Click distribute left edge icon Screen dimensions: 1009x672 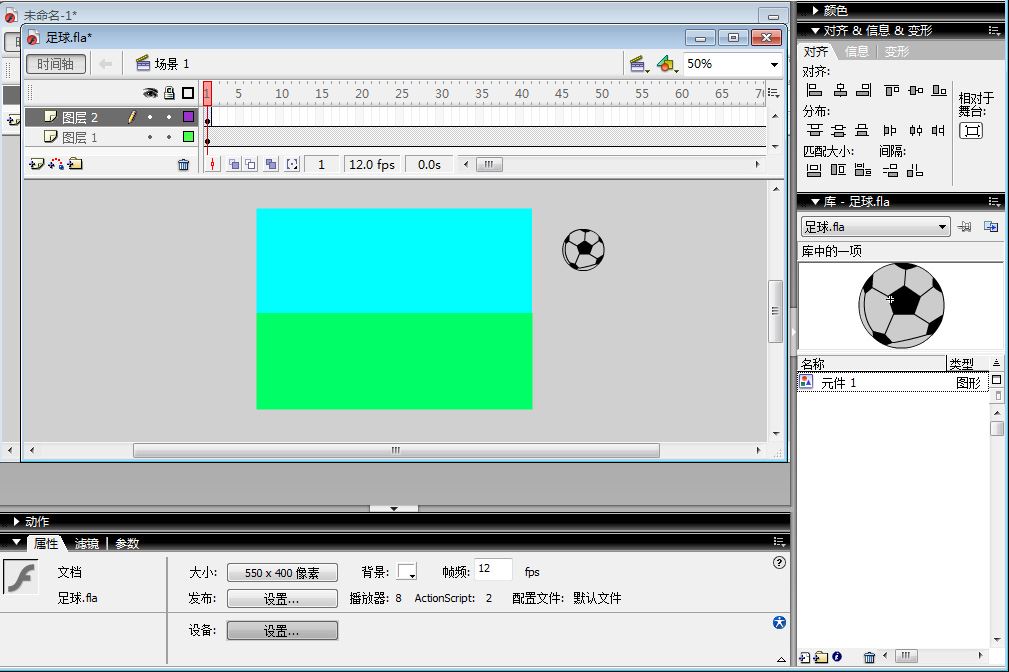(890, 131)
